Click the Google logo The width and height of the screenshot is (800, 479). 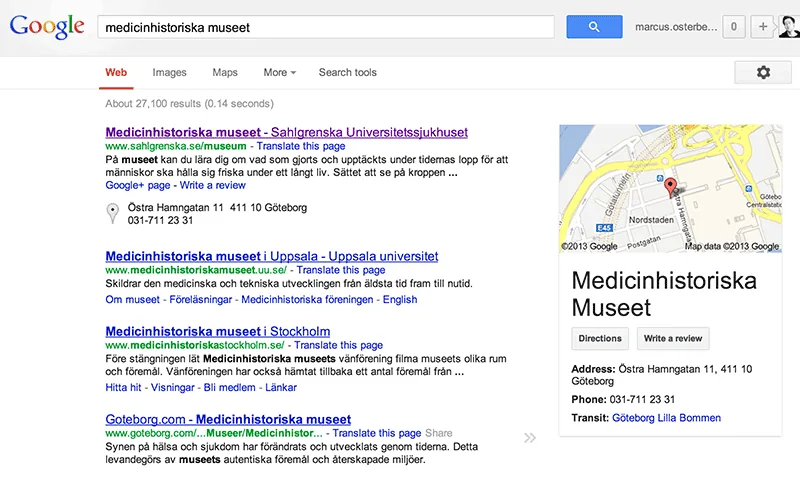(47, 27)
